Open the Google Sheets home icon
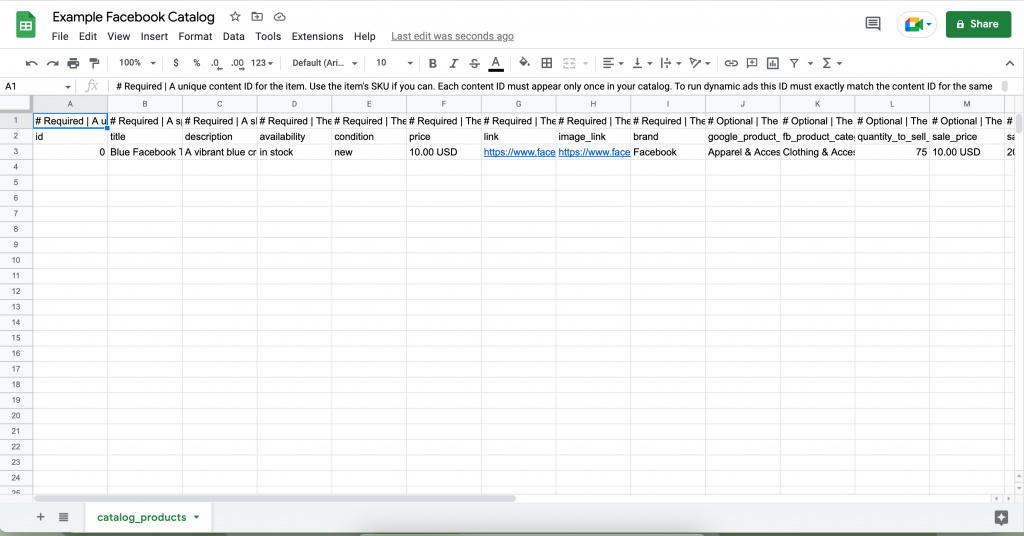This screenshot has height=536, width=1024. pyautogui.click(x=25, y=25)
